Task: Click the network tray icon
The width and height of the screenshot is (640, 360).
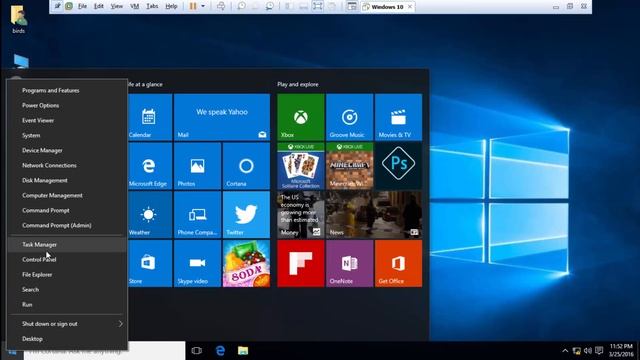Action: [x=577, y=351]
